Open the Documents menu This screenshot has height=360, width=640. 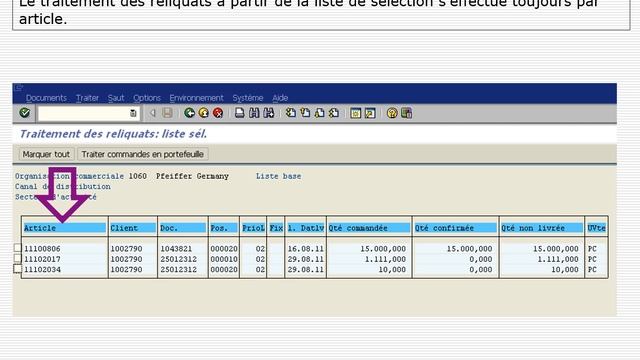point(46,98)
